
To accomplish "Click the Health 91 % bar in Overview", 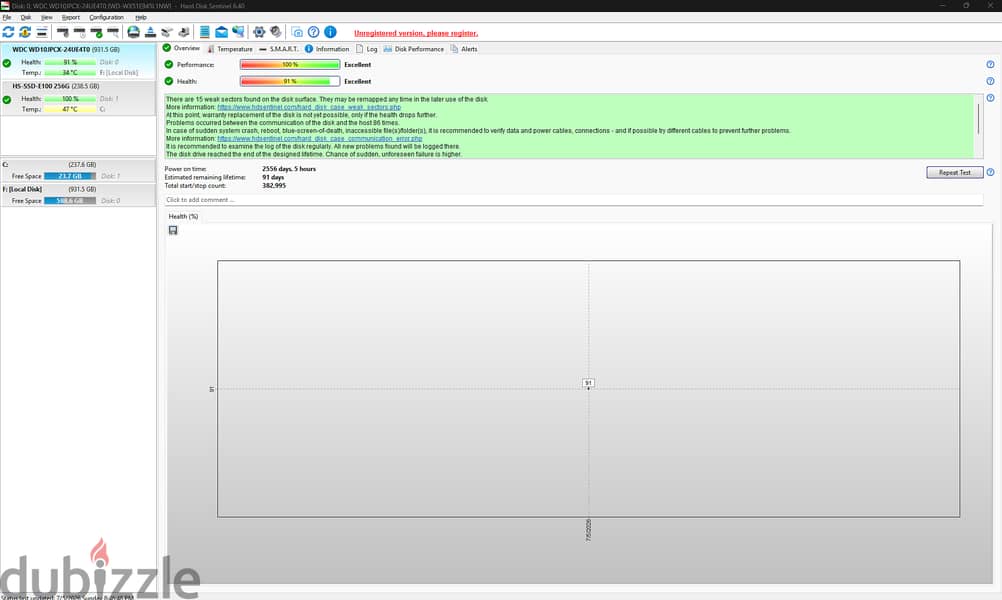I will click(x=290, y=81).
